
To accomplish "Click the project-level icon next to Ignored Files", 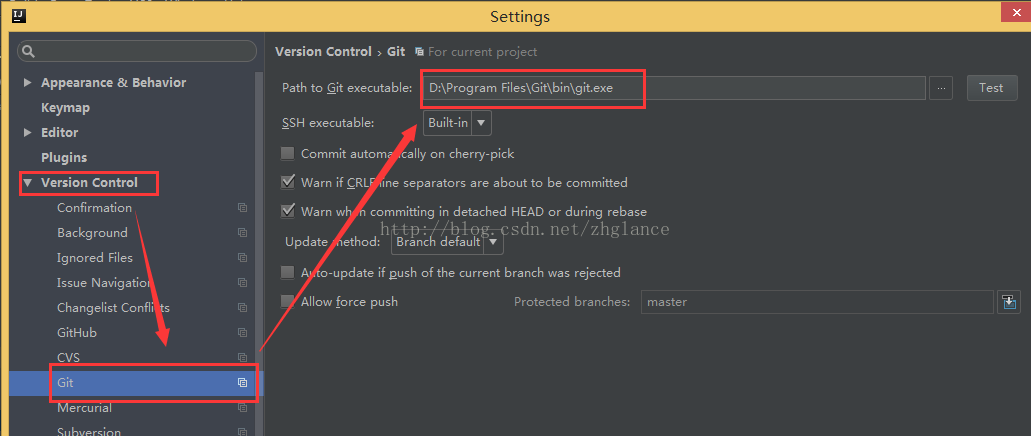I will pos(242,258).
